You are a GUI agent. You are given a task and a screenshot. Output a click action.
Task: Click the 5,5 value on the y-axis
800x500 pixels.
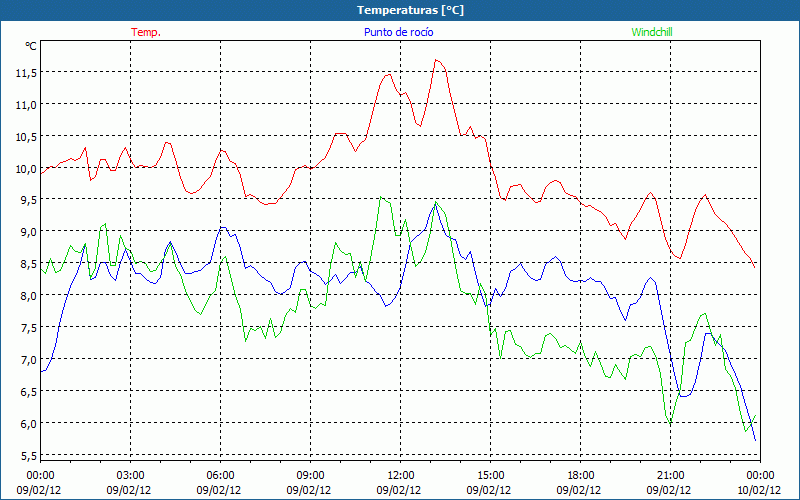[29, 456]
